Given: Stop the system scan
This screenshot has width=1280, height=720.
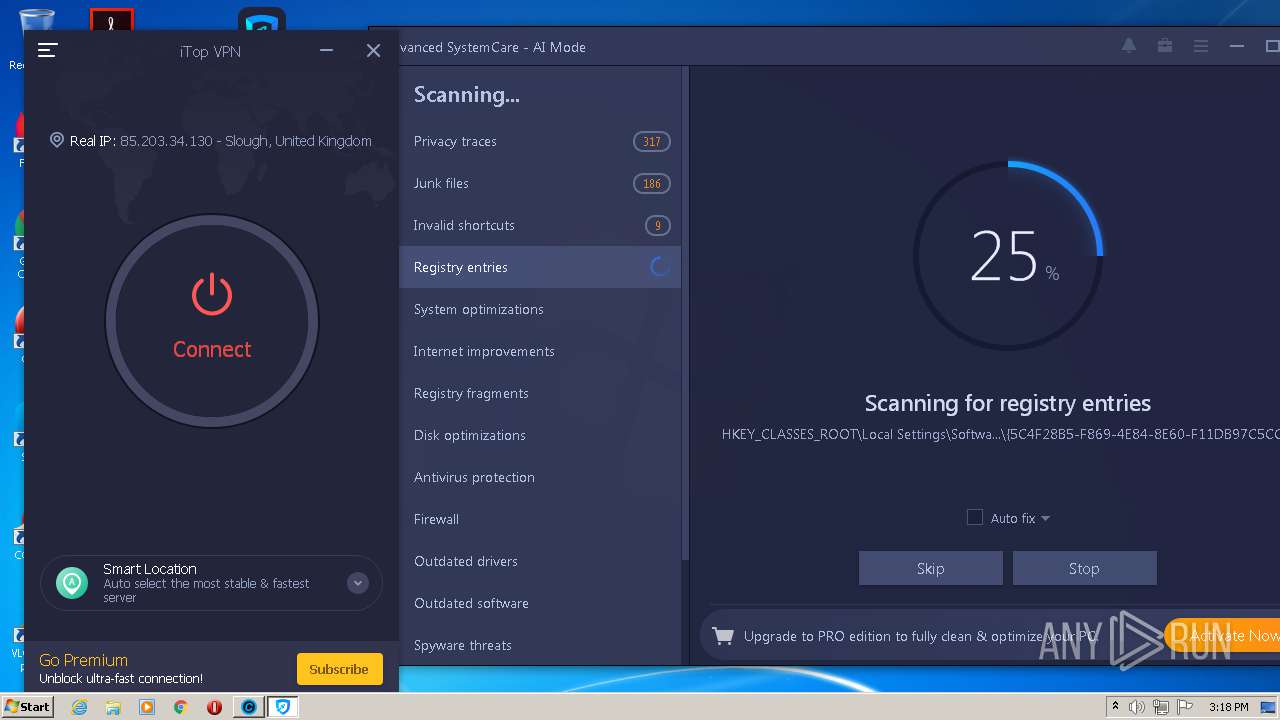Looking at the screenshot, I should point(1084,568).
